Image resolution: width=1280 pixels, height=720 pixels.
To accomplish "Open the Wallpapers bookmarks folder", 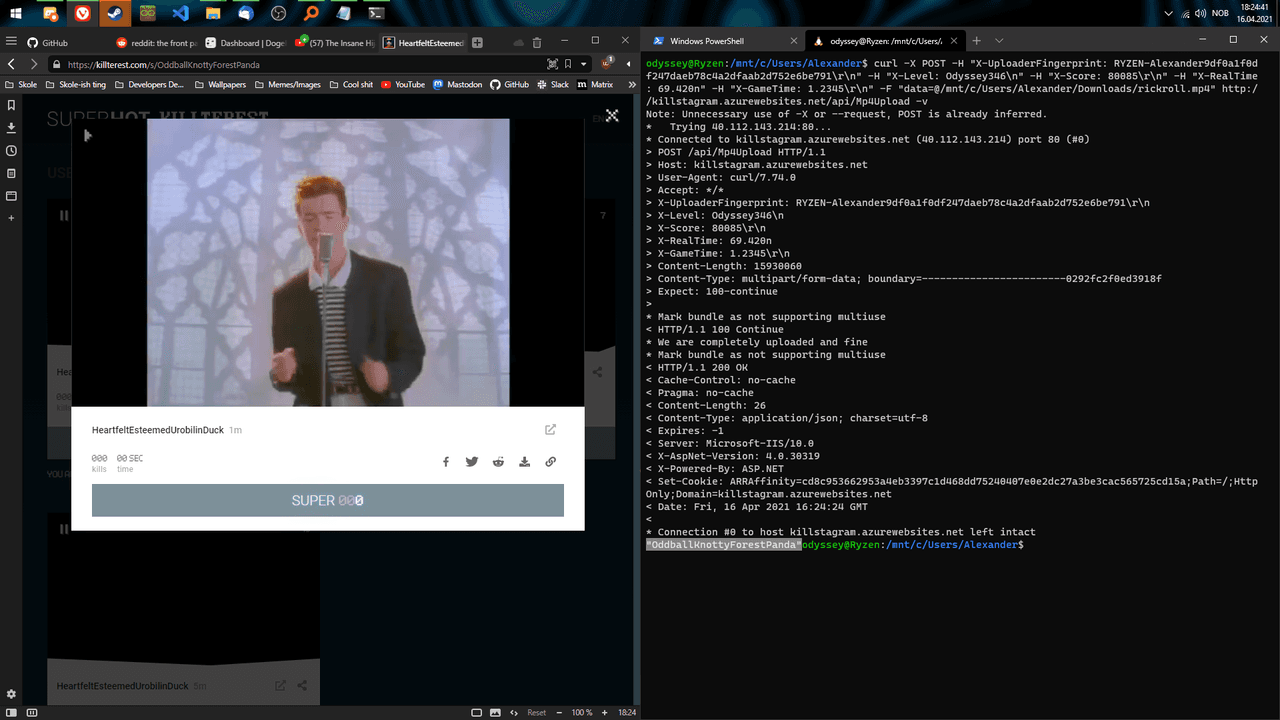I will 219,85.
